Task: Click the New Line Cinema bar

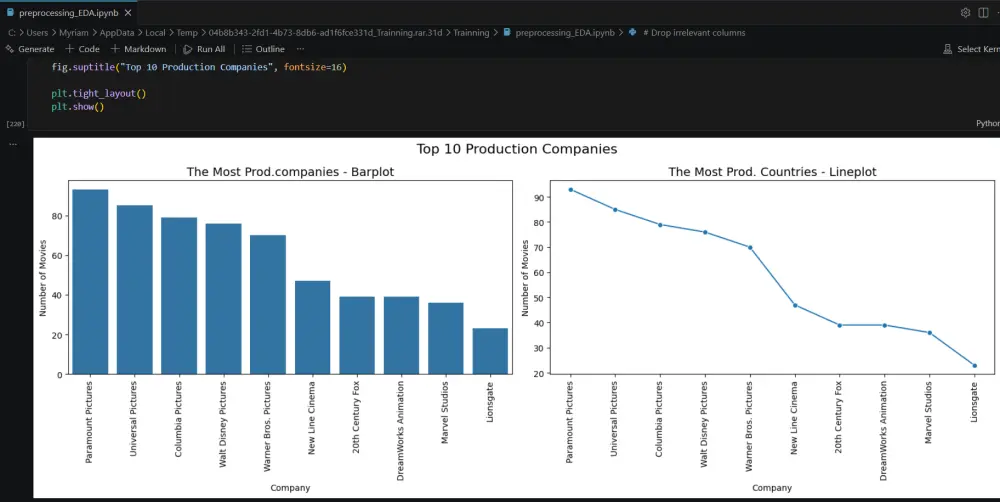Action: 312,327
